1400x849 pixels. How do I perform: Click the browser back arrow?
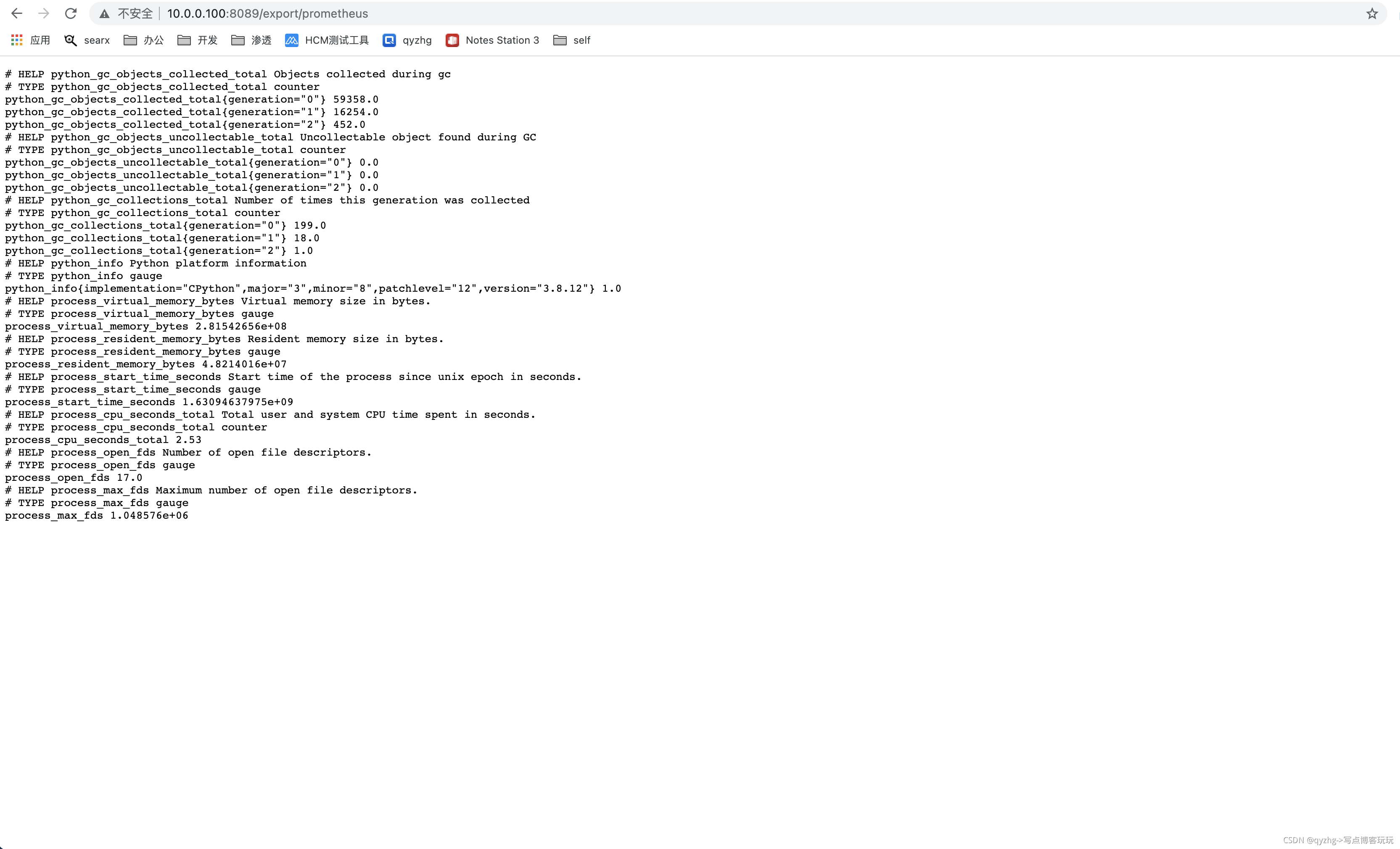(16, 13)
